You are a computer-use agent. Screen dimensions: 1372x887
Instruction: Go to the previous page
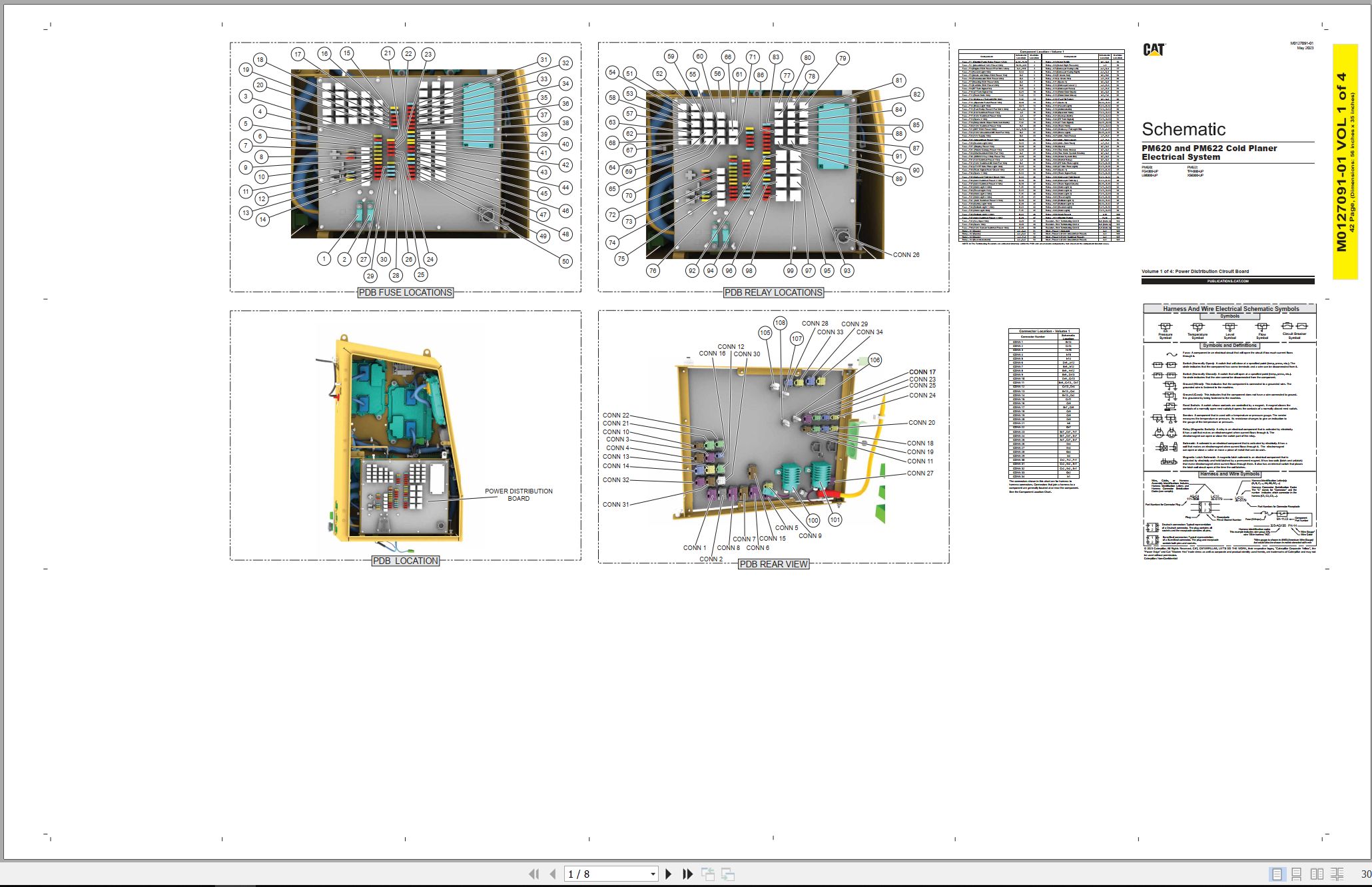click(x=553, y=874)
